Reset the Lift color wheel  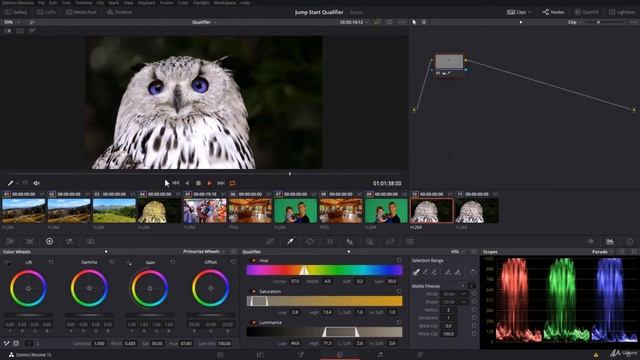pos(51,262)
